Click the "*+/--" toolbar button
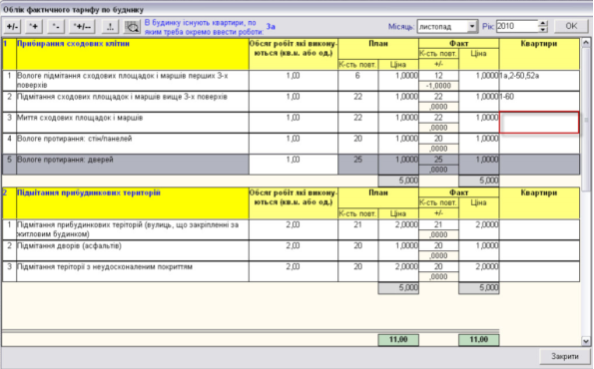This screenshot has width=594, height=369. (82, 27)
